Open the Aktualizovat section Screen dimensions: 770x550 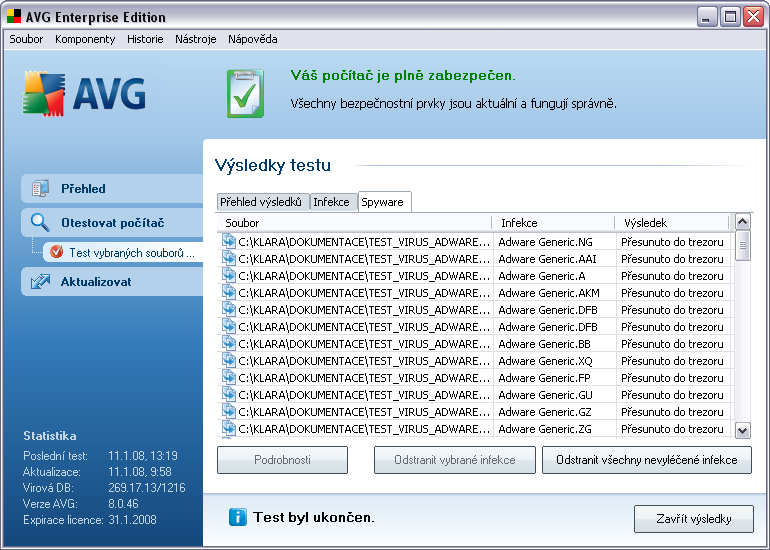point(112,282)
